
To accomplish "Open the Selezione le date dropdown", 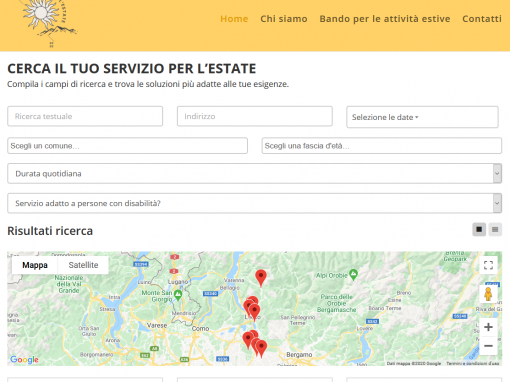I will pyautogui.click(x=422, y=117).
